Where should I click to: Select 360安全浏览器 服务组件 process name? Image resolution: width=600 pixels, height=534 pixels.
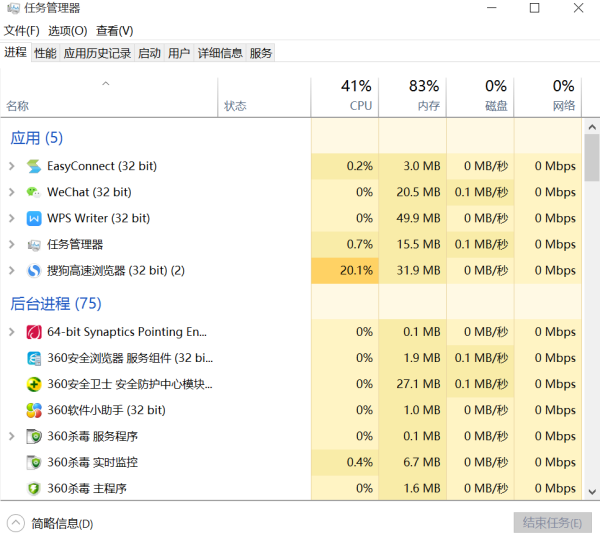130,358
